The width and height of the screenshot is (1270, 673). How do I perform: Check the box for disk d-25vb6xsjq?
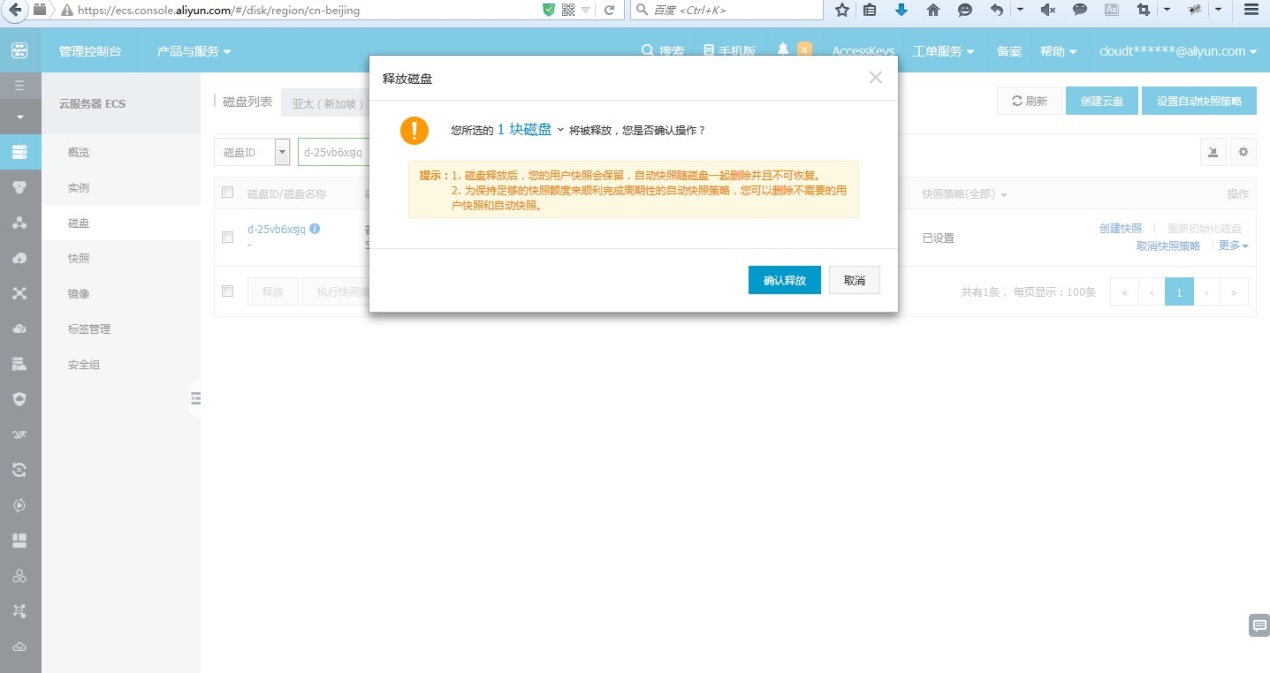tap(228, 237)
